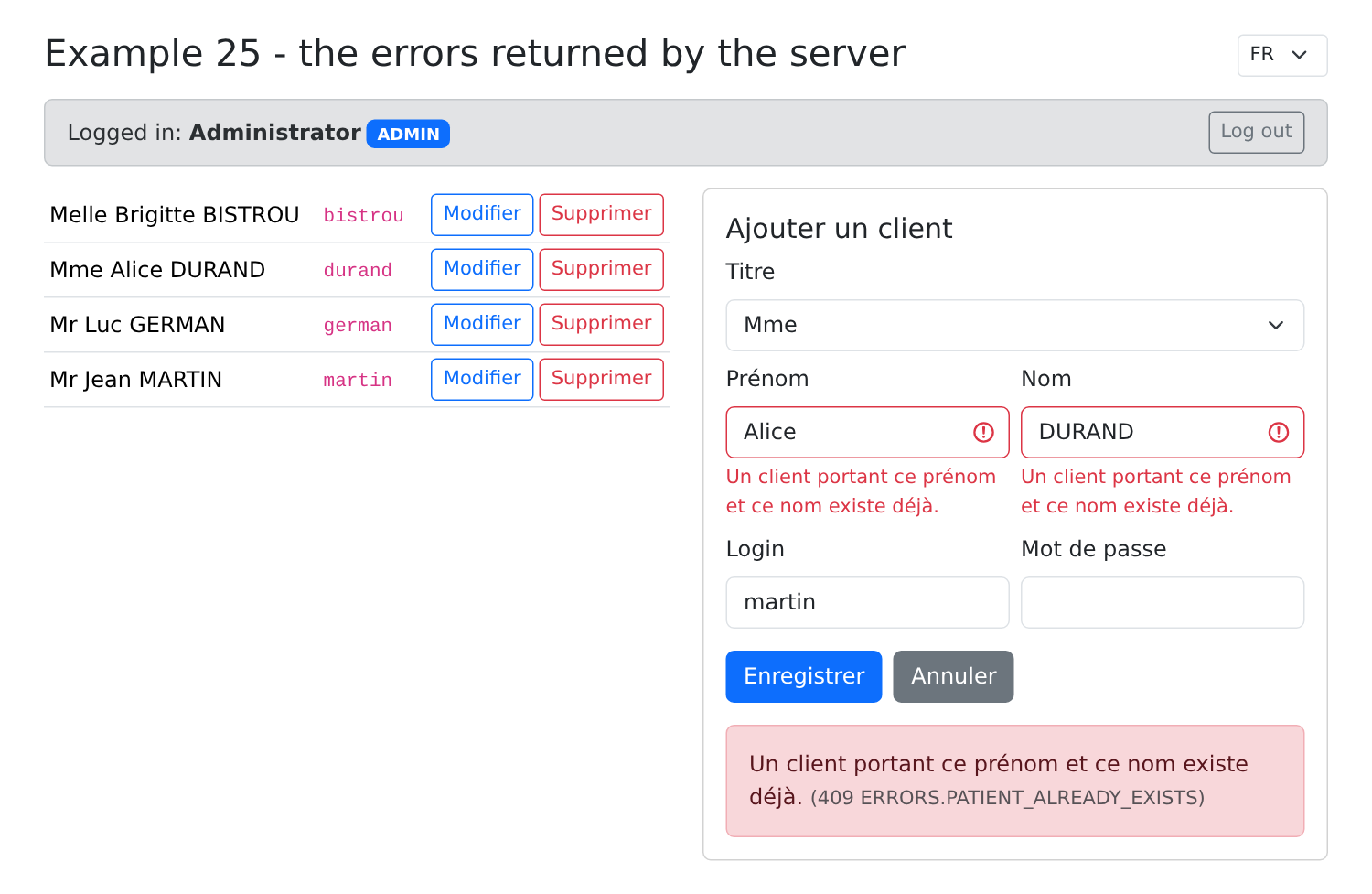Click Modifier for Mme Alice DURAND

(482, 269)
